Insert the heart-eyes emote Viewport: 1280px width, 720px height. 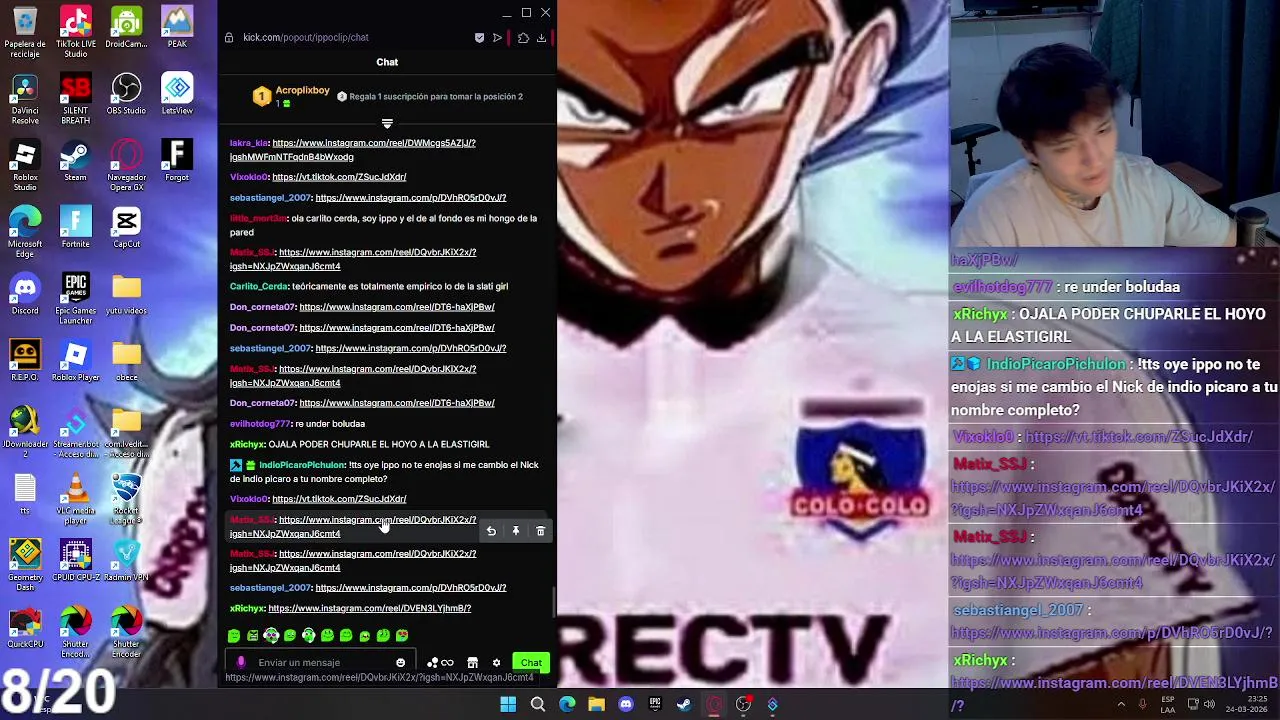[402, 635]
